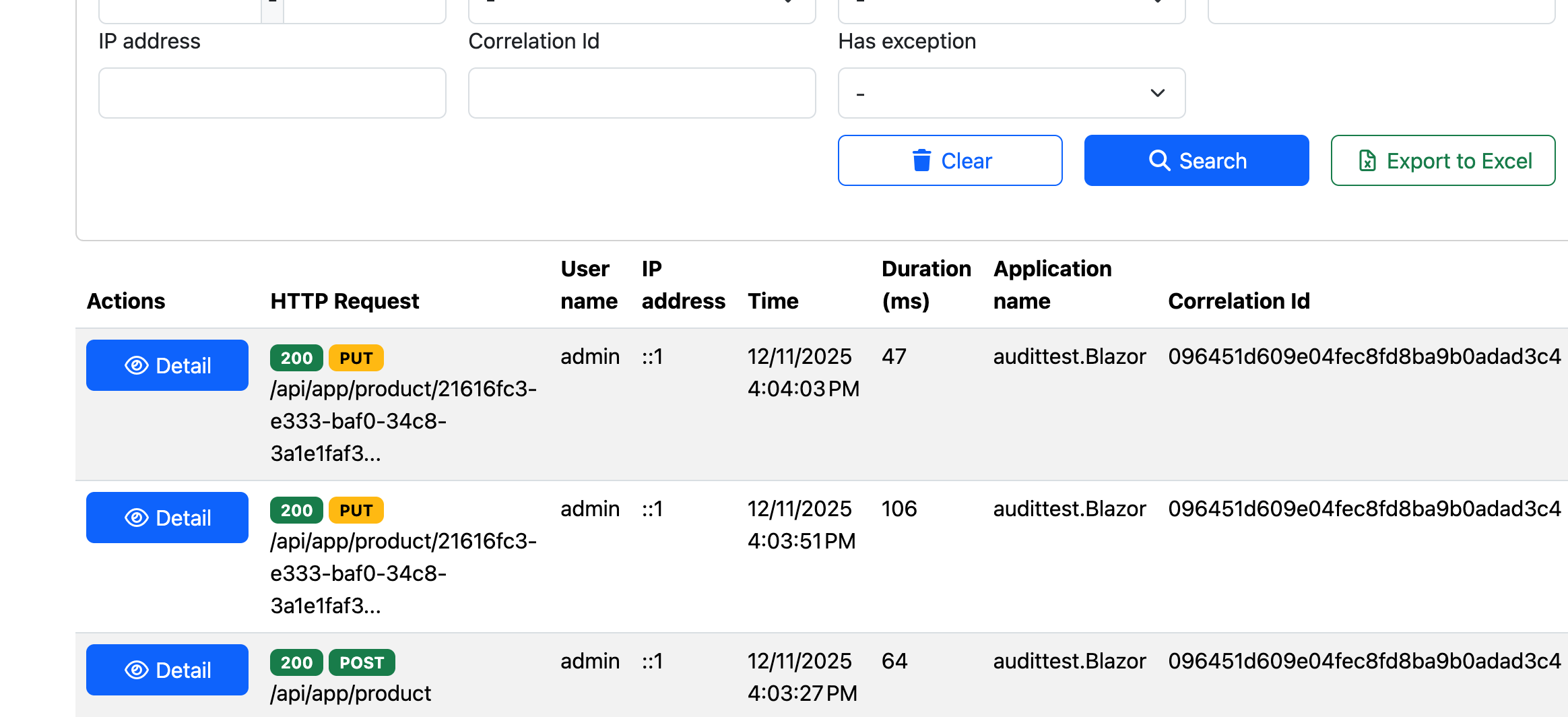View Detail of the 4:03:51 PM PUT request

click(x=167, y=518)
